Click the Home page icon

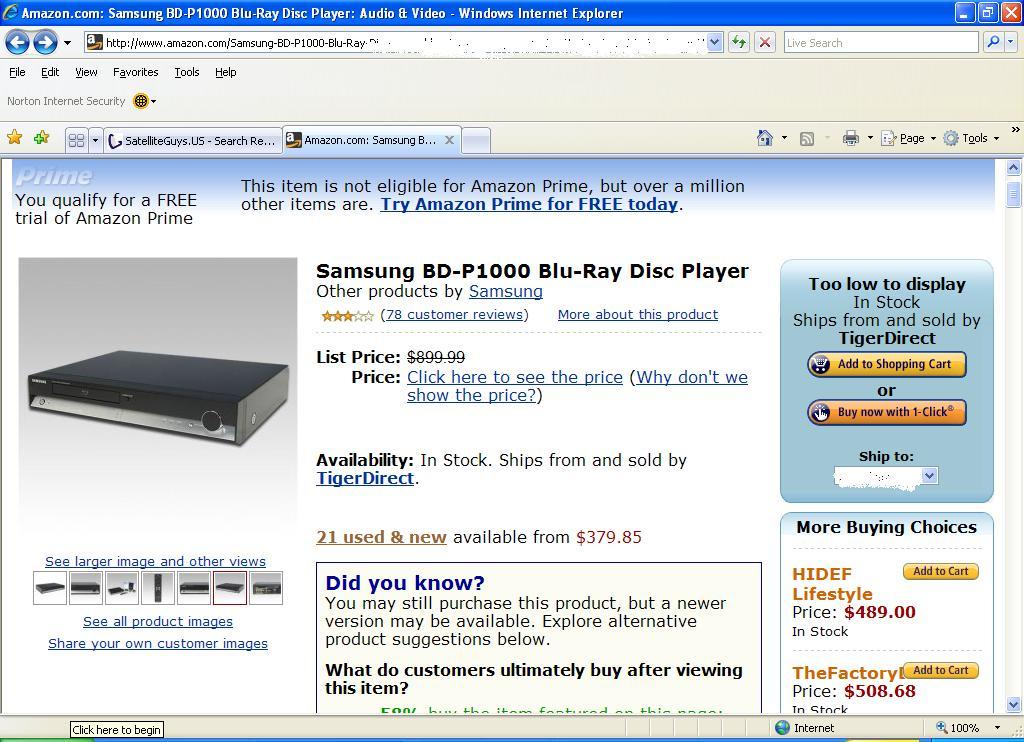(x=765, y=138)
